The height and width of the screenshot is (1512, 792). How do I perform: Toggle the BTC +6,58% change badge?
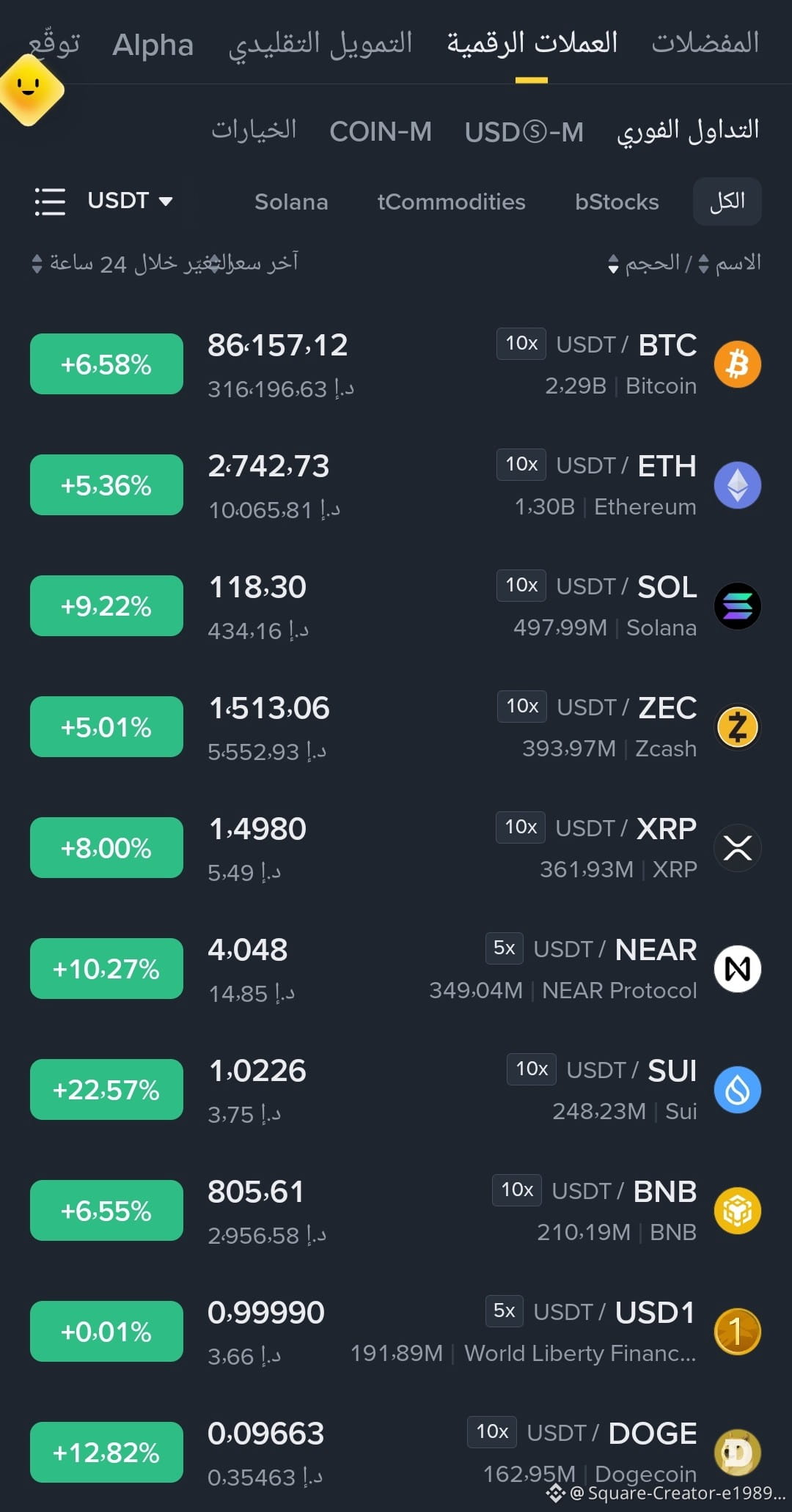[106, 364]
